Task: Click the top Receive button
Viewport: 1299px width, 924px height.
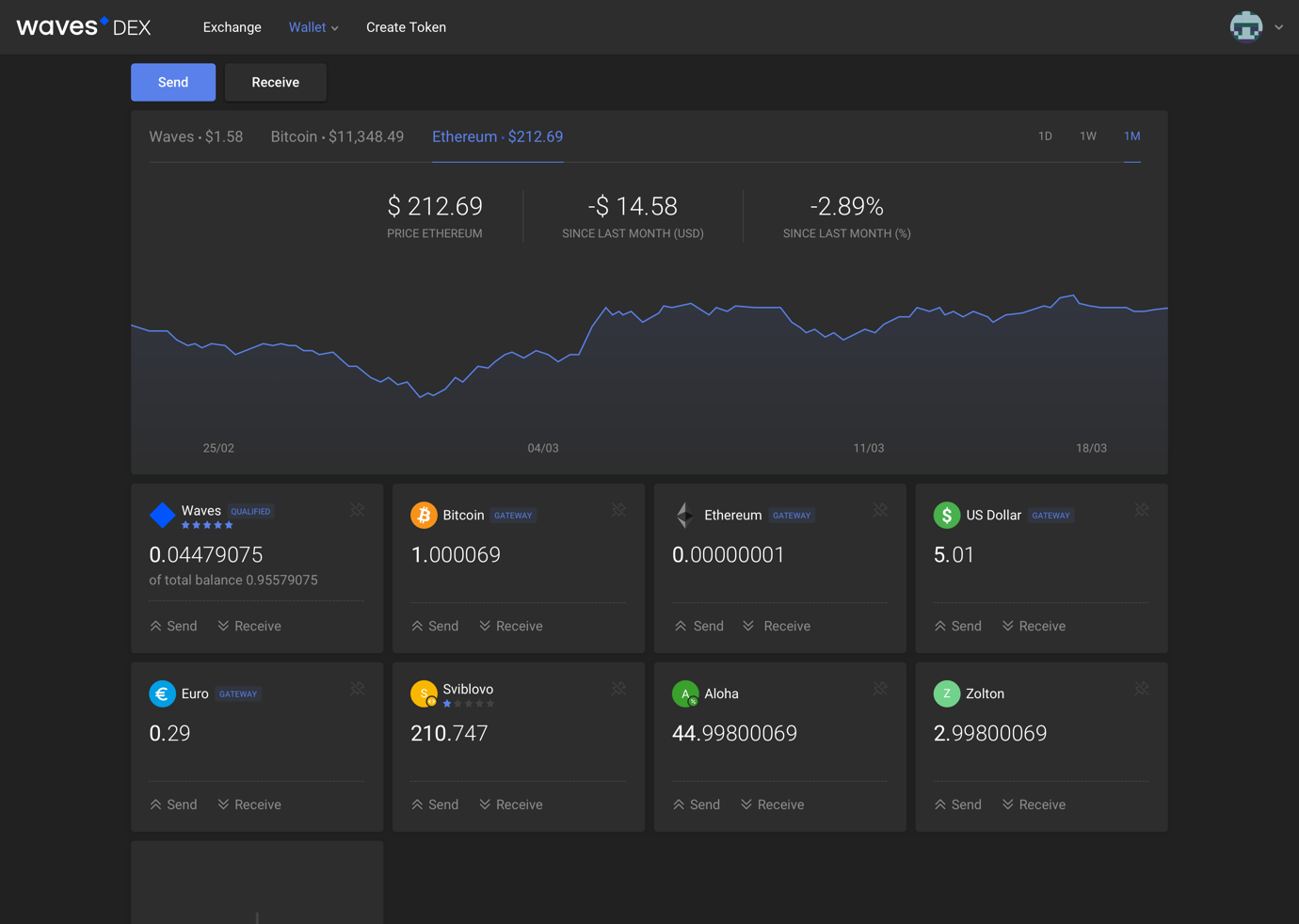Action: [x=276, y=82]
